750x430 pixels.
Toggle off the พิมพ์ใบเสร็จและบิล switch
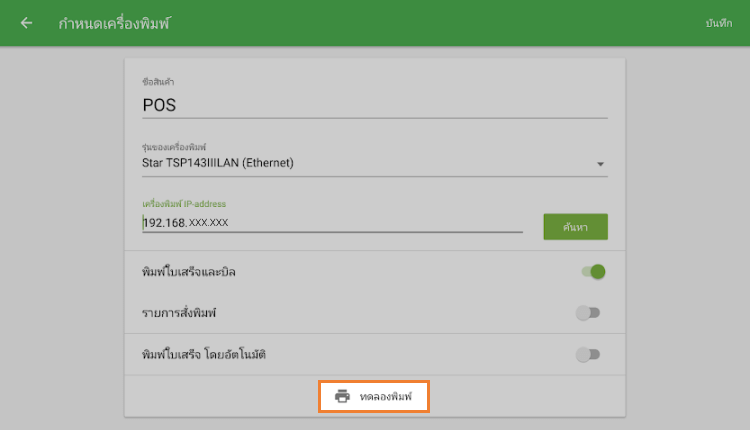[593, 272]
